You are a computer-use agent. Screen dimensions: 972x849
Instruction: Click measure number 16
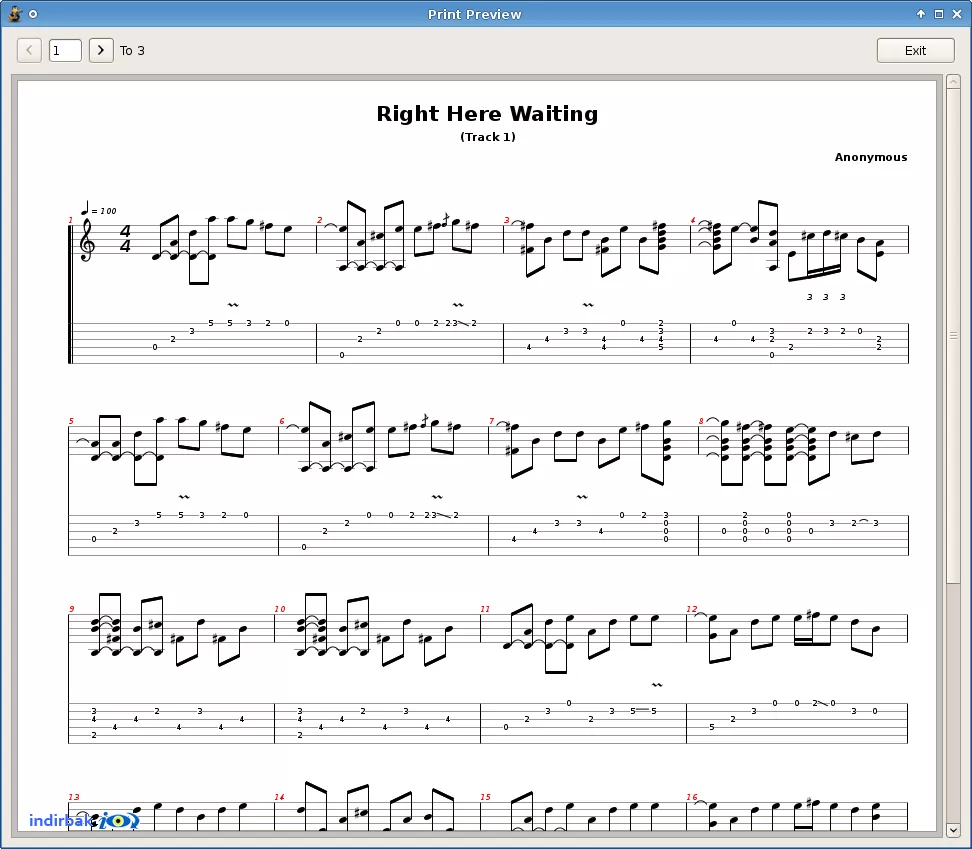(x=692, y=797)
